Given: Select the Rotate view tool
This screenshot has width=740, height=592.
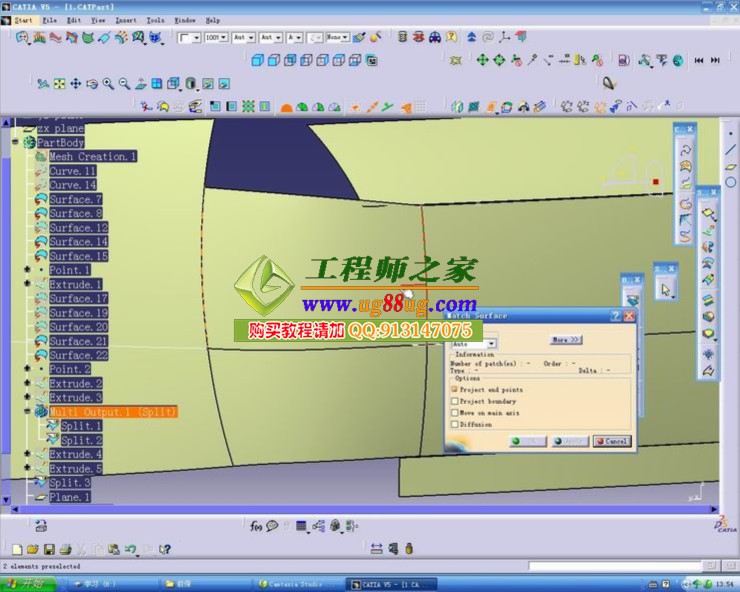Looking at the screenshot, I should click(x=92, y=84).
